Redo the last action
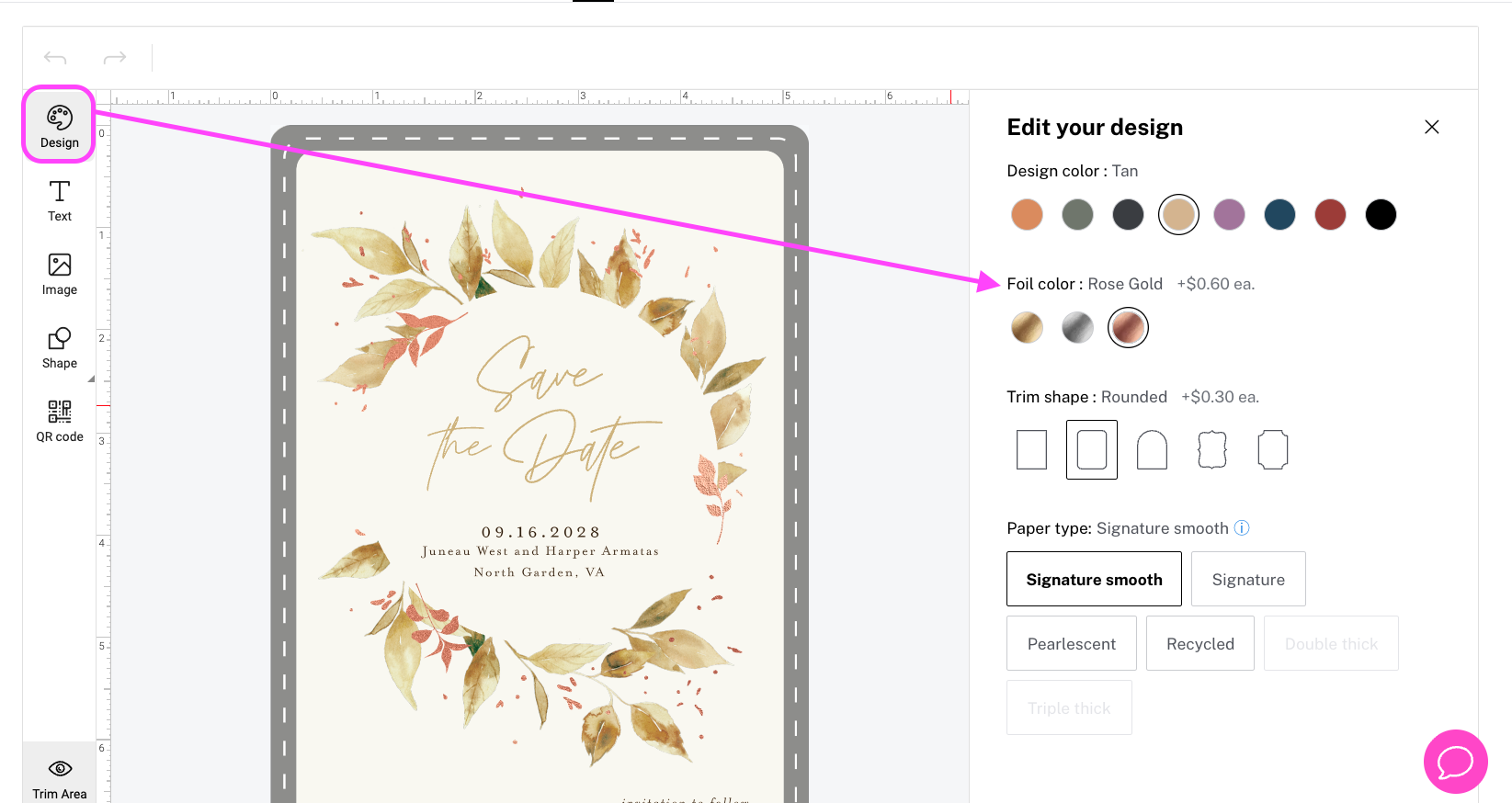1512x803 pixels. (x=115, y=58)
